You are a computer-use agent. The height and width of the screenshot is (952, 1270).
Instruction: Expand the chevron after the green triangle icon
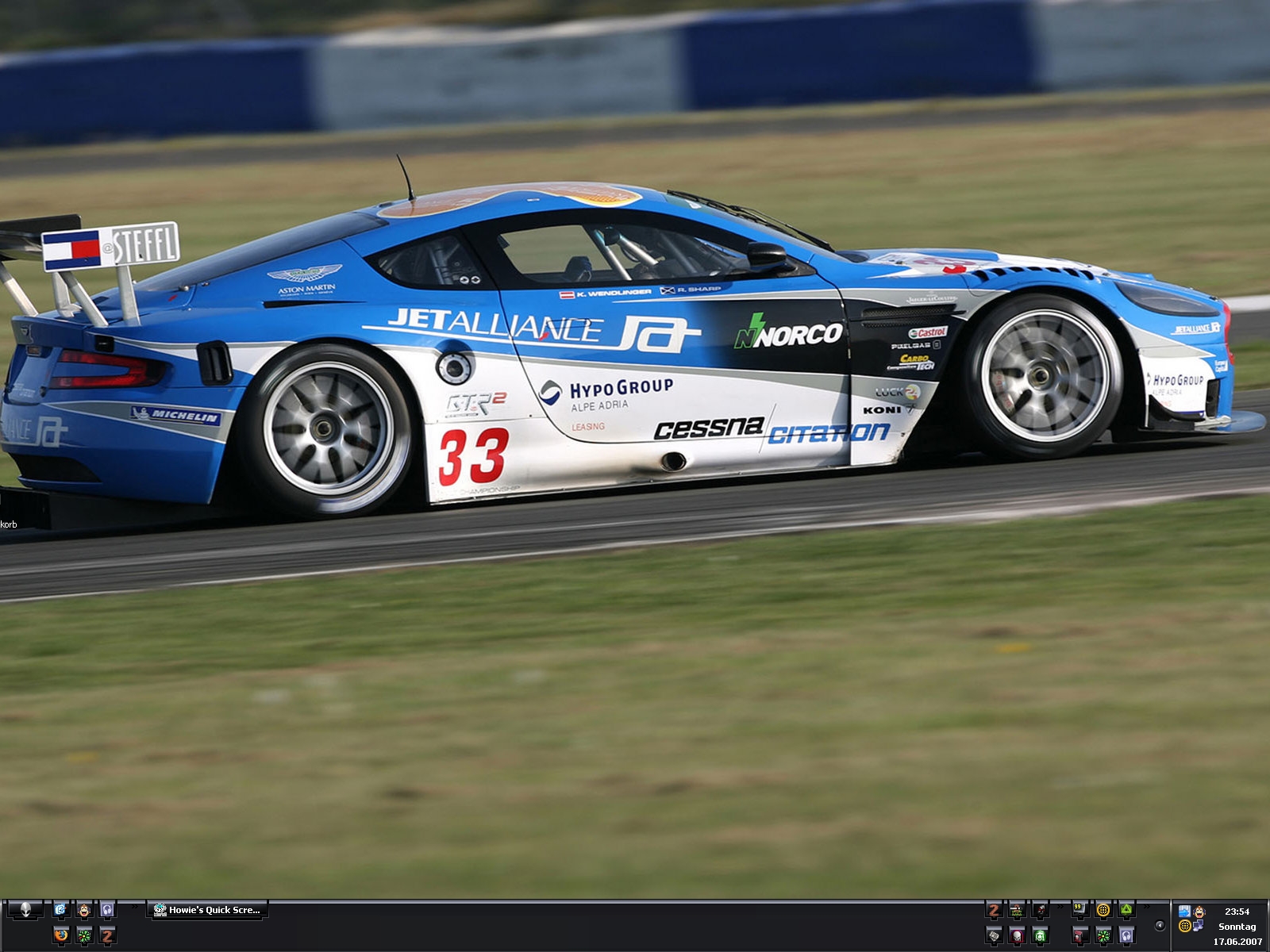click(1148, 907)
